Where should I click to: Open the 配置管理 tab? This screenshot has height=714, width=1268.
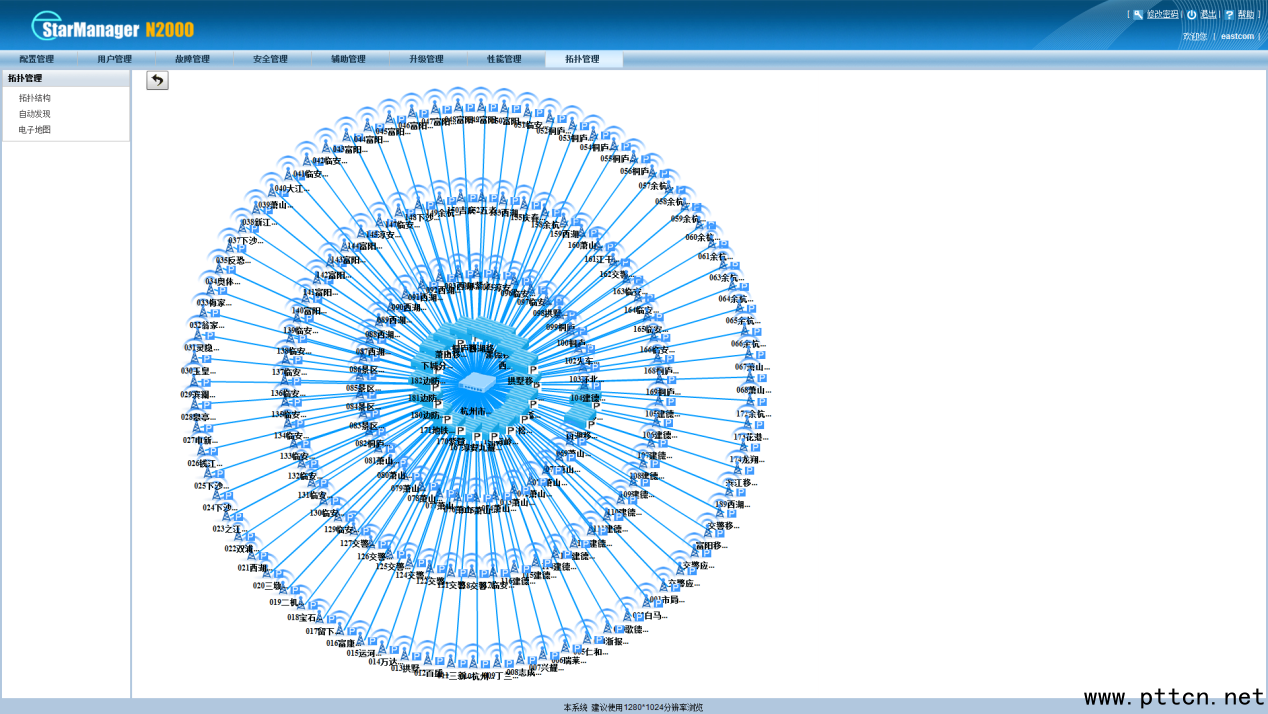[37, 60]
